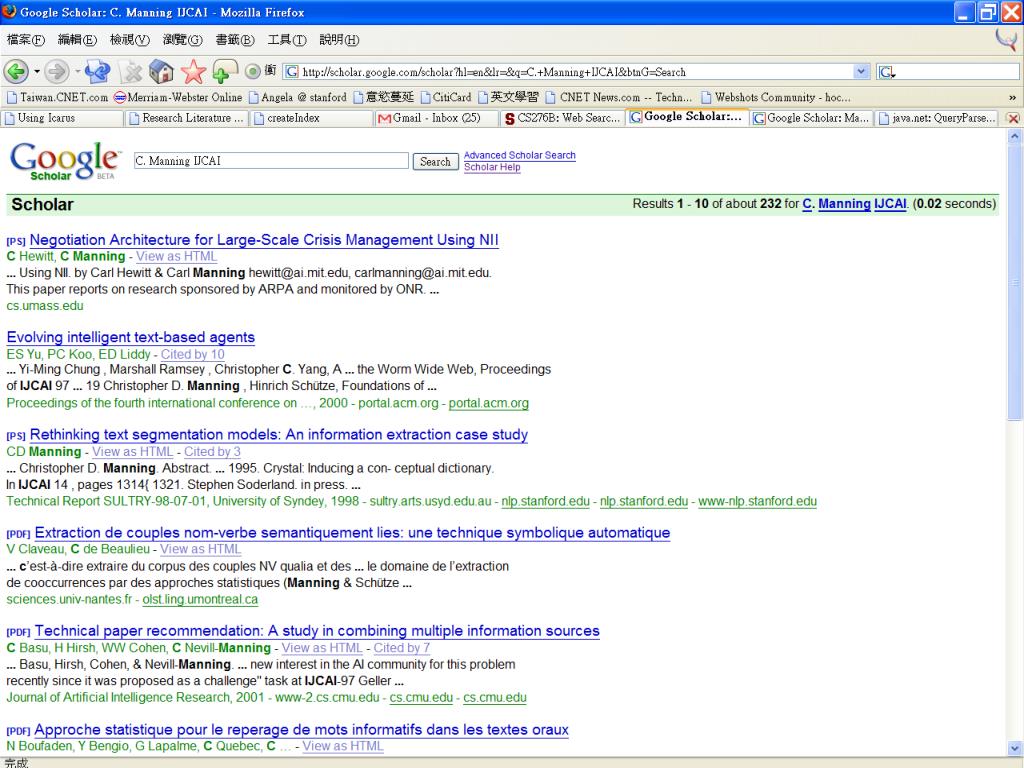Click the grey Forward arrow button
The height and width of the screenshot is (768, 1024).
point(57,71)
